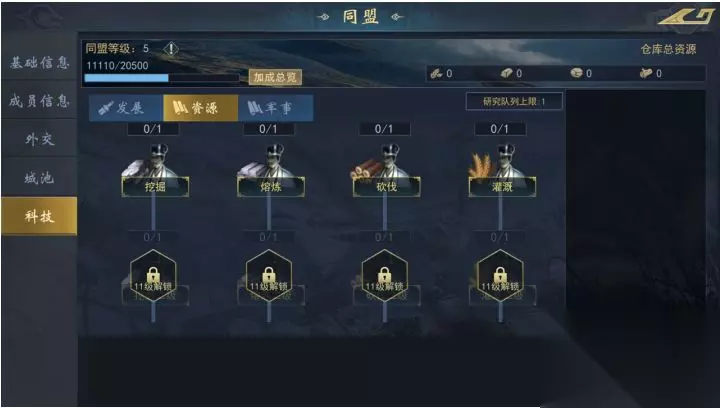Select the 砍伐 logging technology icon
This screenshot has width=720, height=408.
[387, 170]
